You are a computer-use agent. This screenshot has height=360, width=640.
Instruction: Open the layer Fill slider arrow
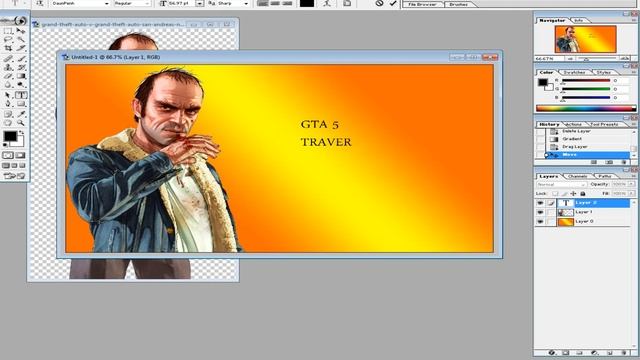coord(631,193)
